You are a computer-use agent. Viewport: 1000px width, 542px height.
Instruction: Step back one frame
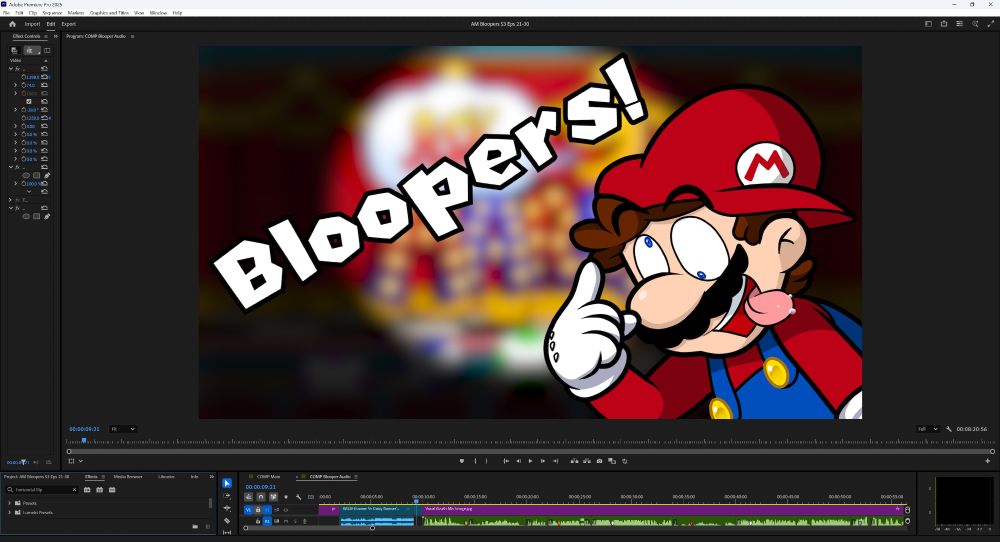(518, 461)
